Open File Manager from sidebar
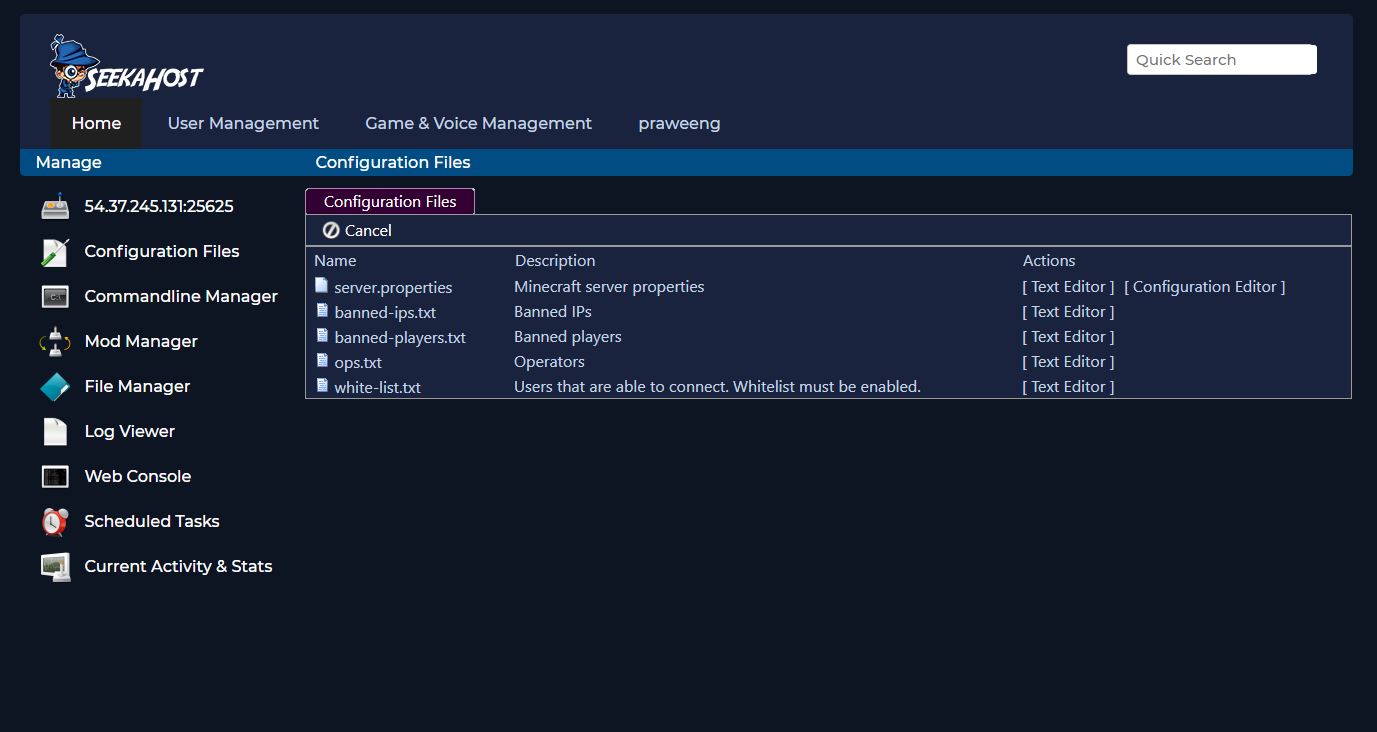This screenshot has width=1377, height=732. click(137, 387)
